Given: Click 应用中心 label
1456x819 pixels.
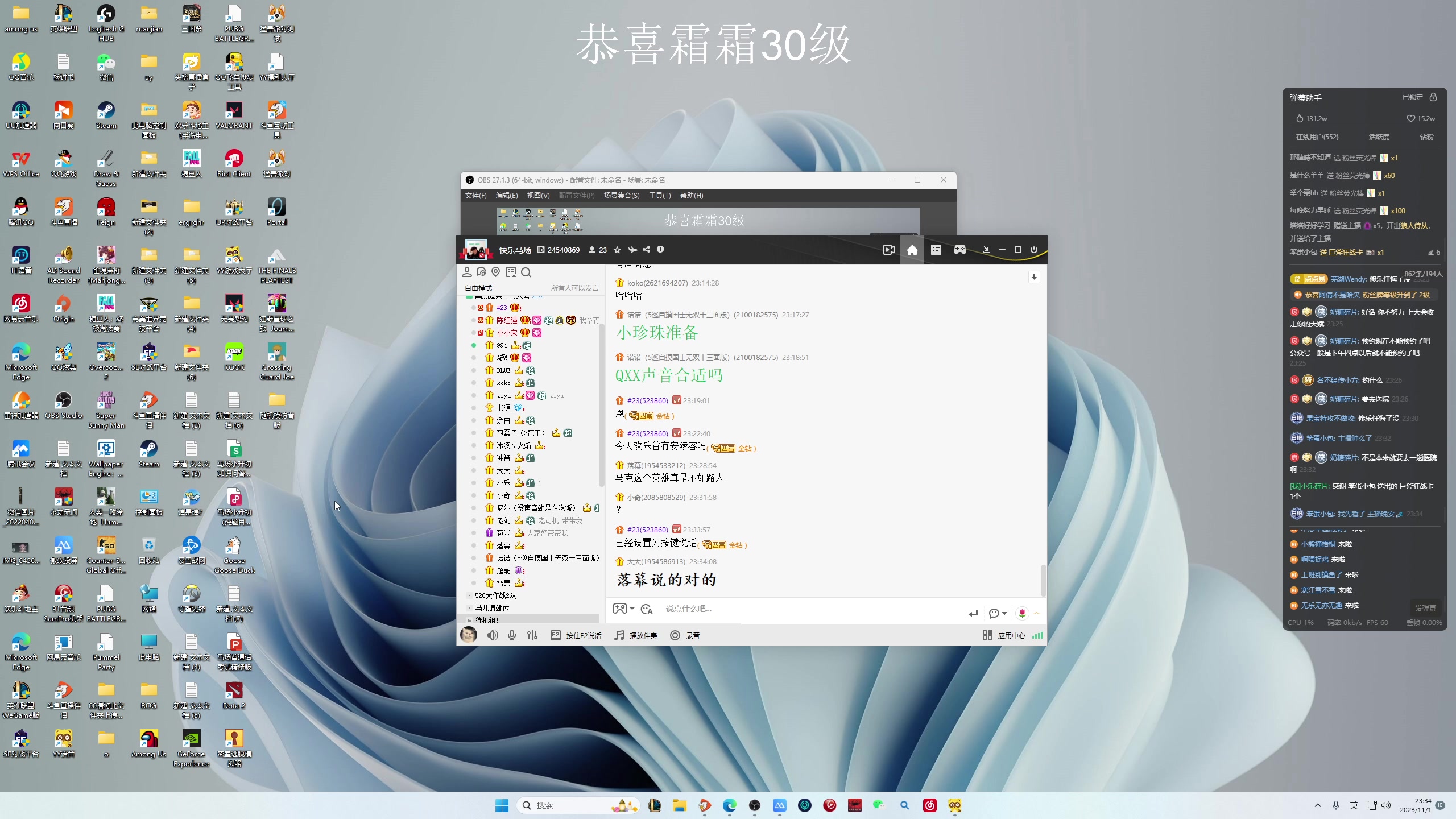Looking at the screenshot, I should (1011, 635).
